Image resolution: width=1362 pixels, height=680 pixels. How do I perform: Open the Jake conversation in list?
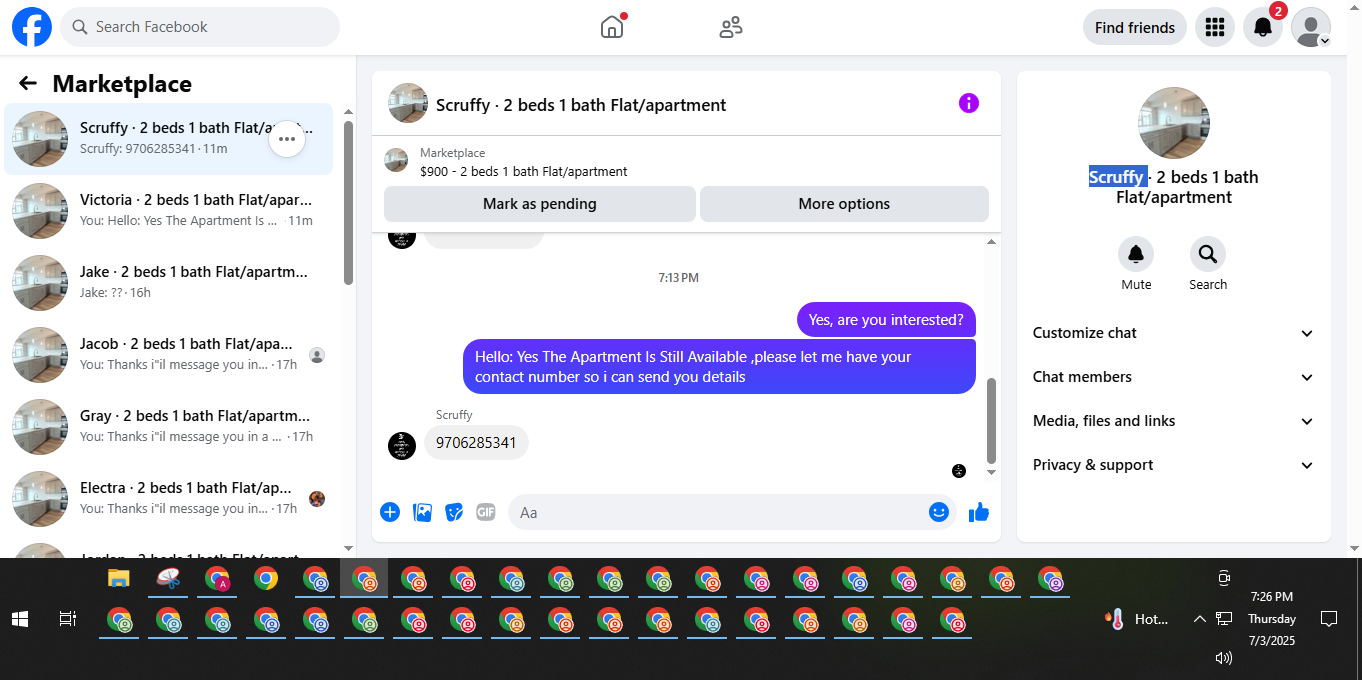[x=169, y=282]
